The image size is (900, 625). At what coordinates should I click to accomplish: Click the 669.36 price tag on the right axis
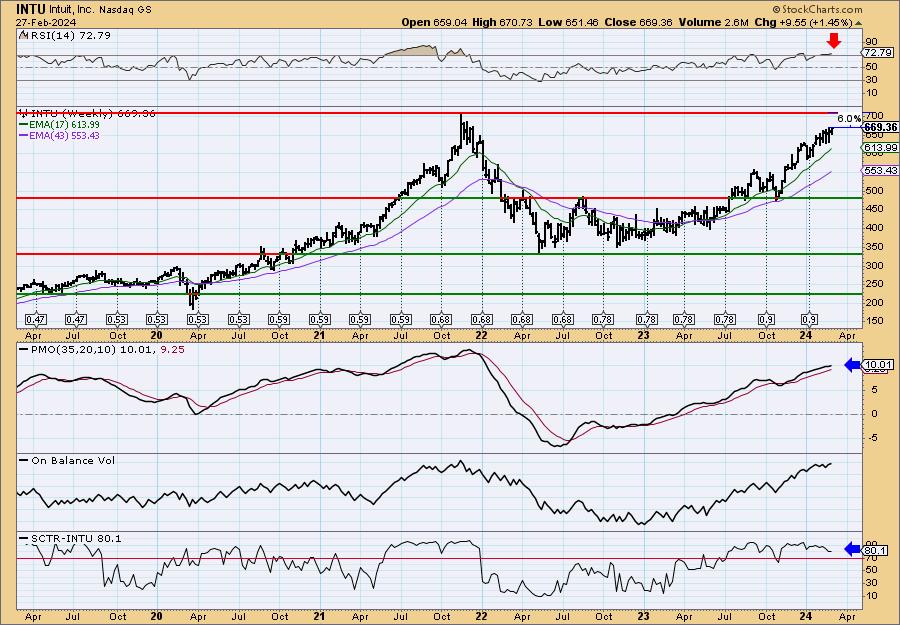[880, 127]
